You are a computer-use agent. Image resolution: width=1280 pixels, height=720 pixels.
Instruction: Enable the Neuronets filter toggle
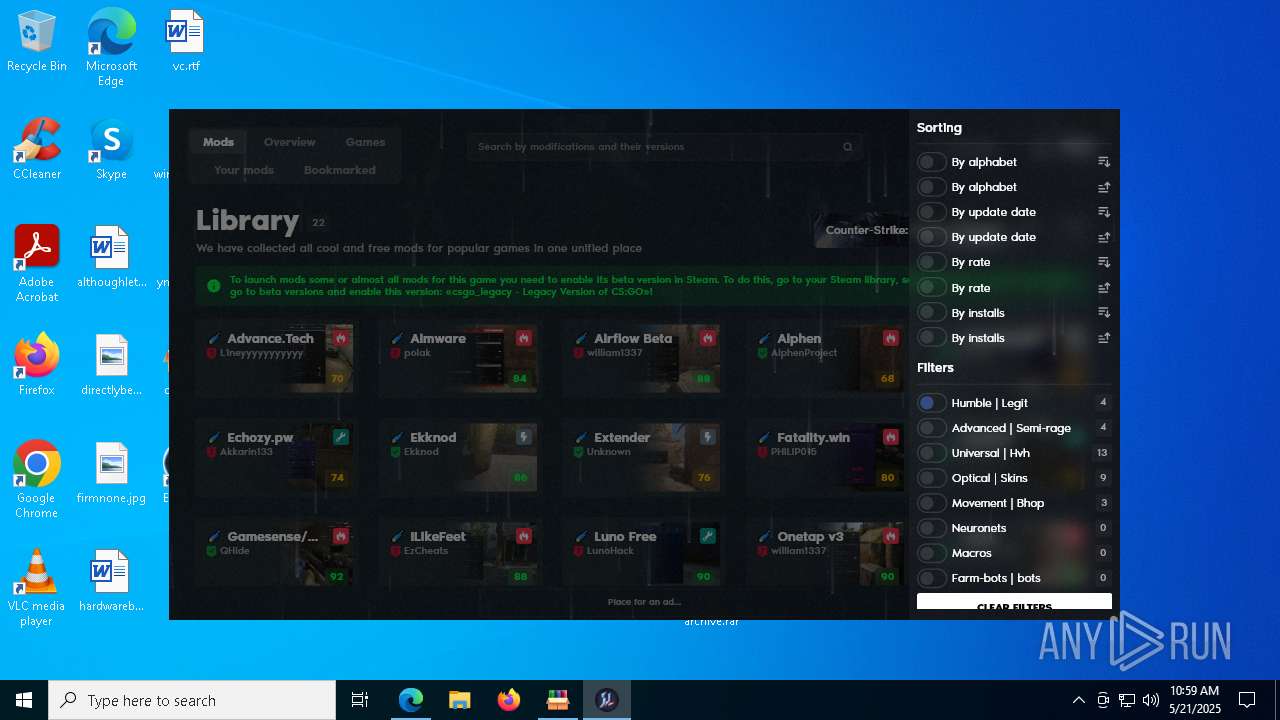point(931,528)
